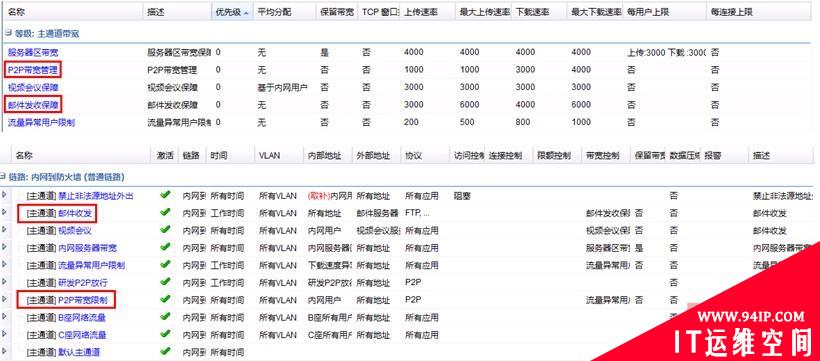Toggle the green activation check for 视频会议 policy
This screenshot has height=361, width=820.
click(165, 229)
